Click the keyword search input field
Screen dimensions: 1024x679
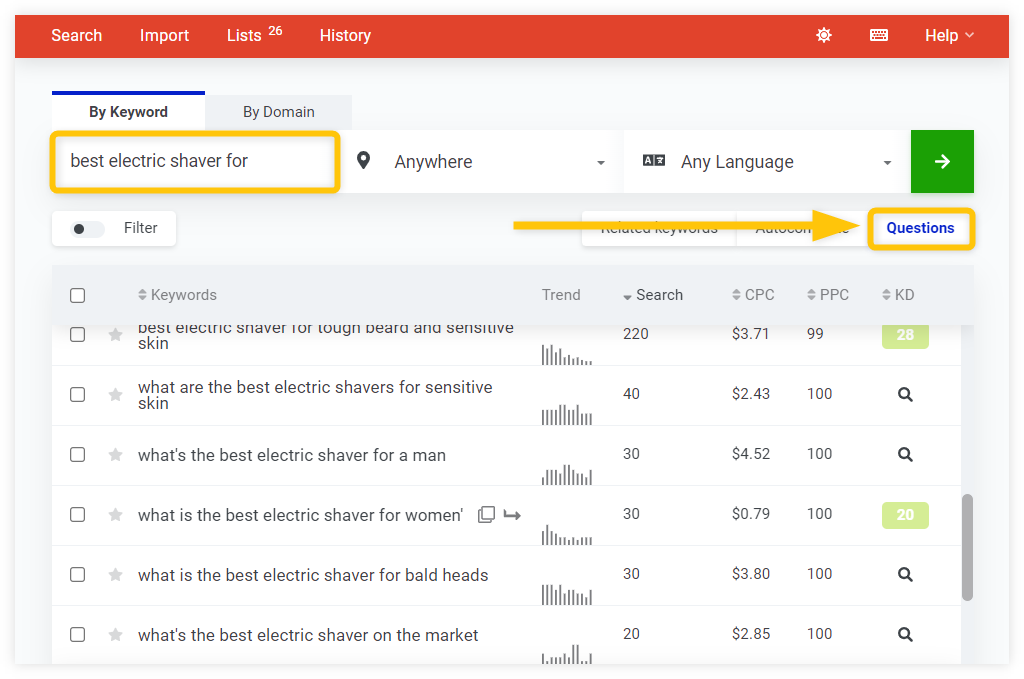(195, 161)
